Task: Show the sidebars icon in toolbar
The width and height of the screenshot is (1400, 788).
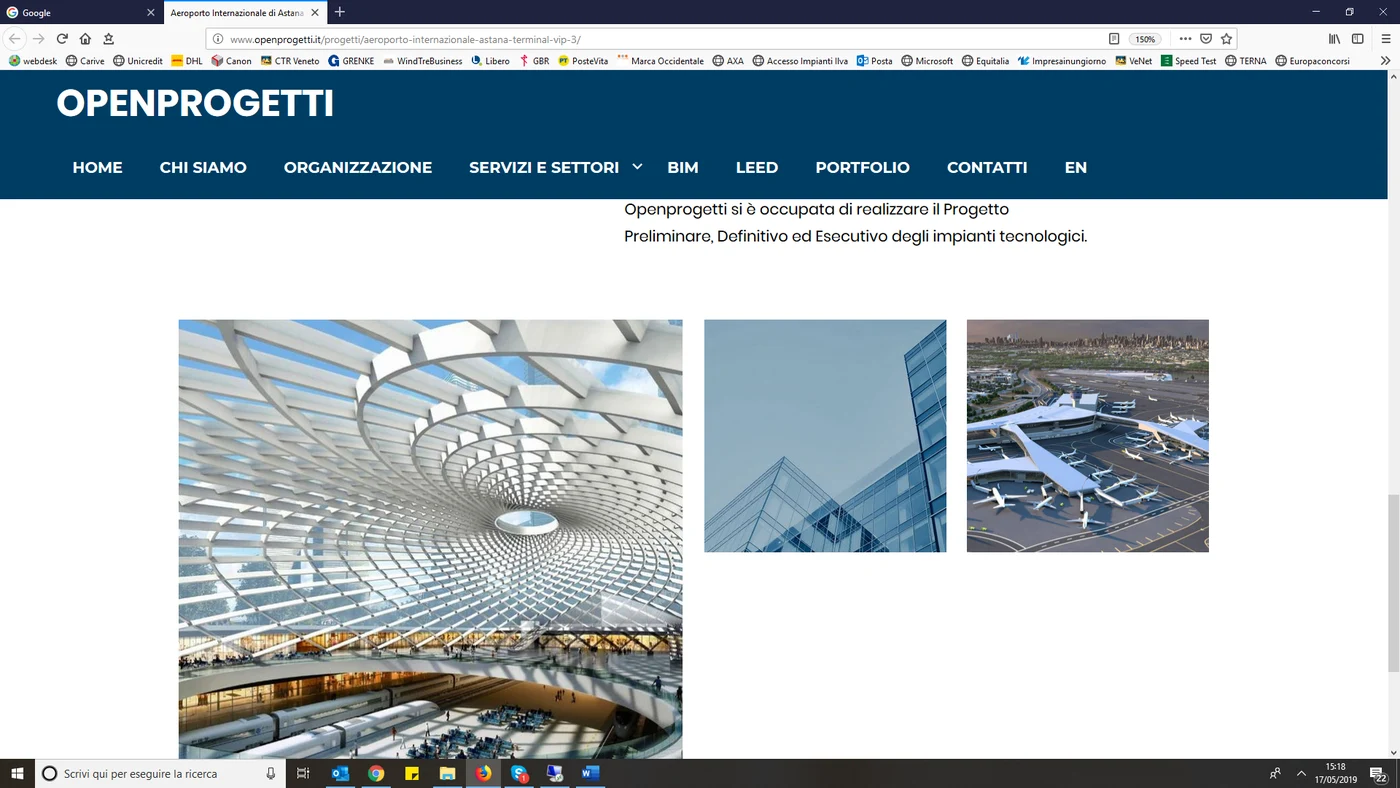Action: 1357,39
